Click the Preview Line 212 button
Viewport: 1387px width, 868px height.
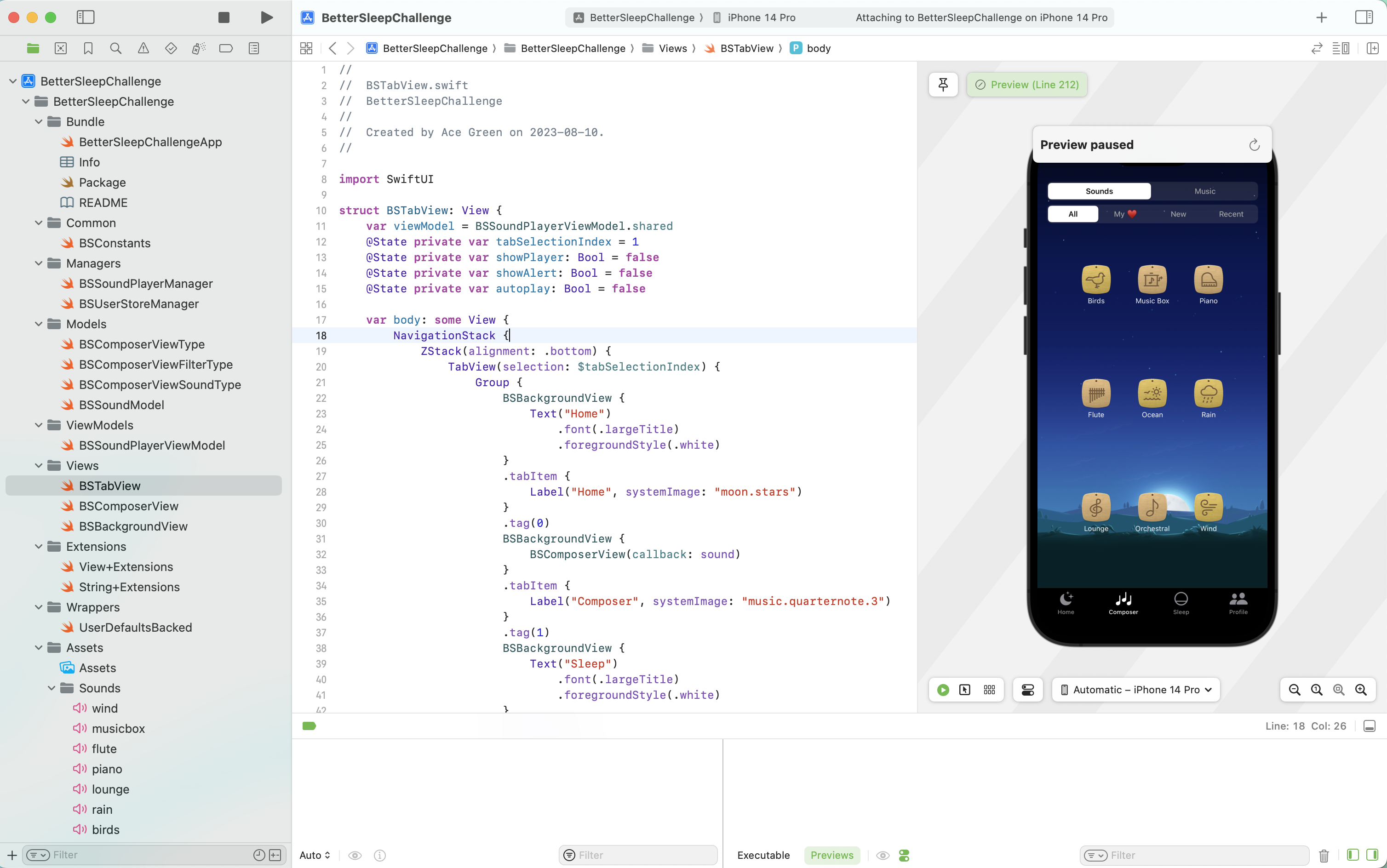(1028, 84)
